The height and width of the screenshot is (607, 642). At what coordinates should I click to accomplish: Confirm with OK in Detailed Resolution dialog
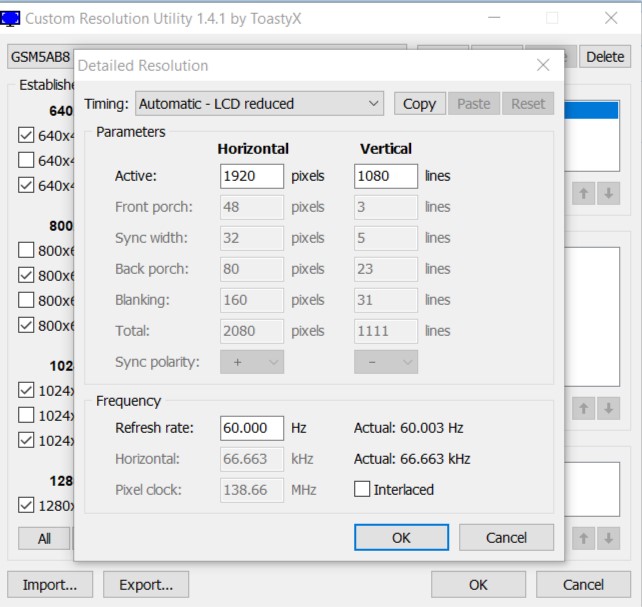pyautogui.click(x=401, y=537)
